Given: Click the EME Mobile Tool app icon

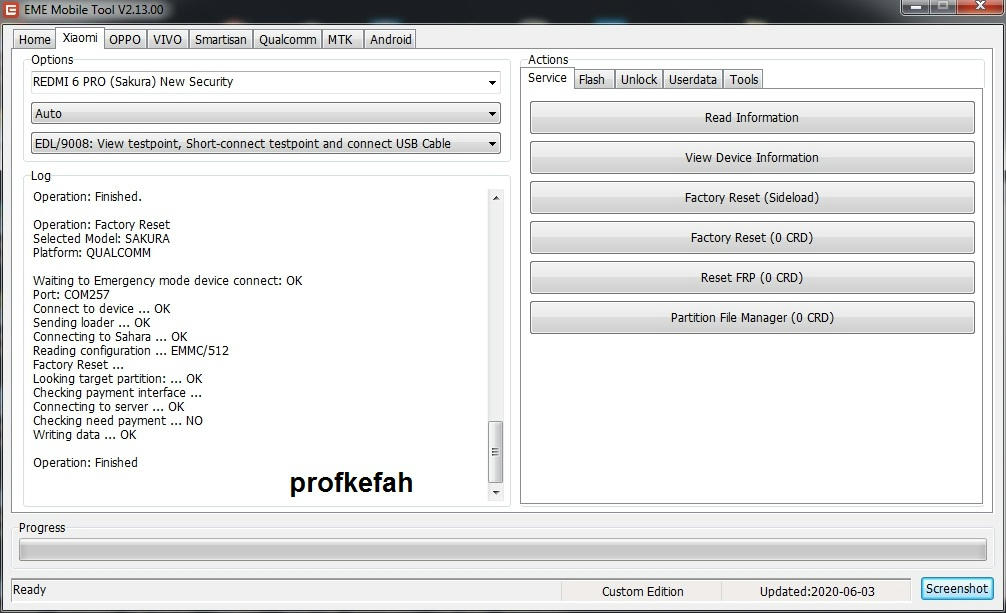Looking at the screenshot, I should pyautogui.click(x=11, y=10).
